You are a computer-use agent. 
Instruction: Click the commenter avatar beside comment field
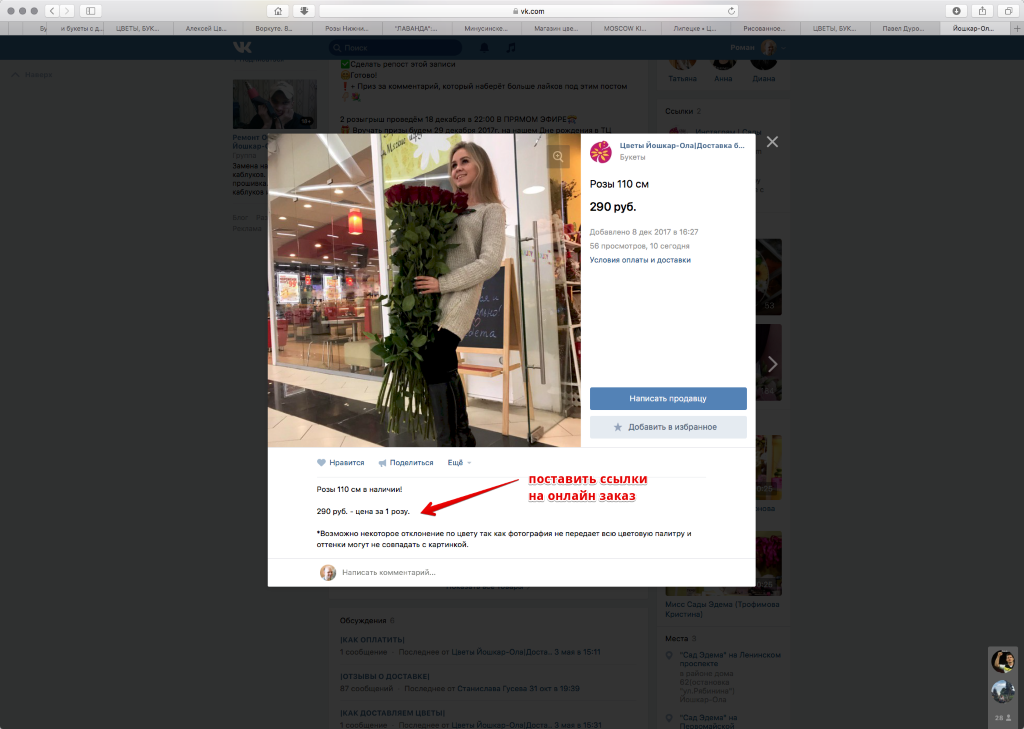(x=328, y=572)
